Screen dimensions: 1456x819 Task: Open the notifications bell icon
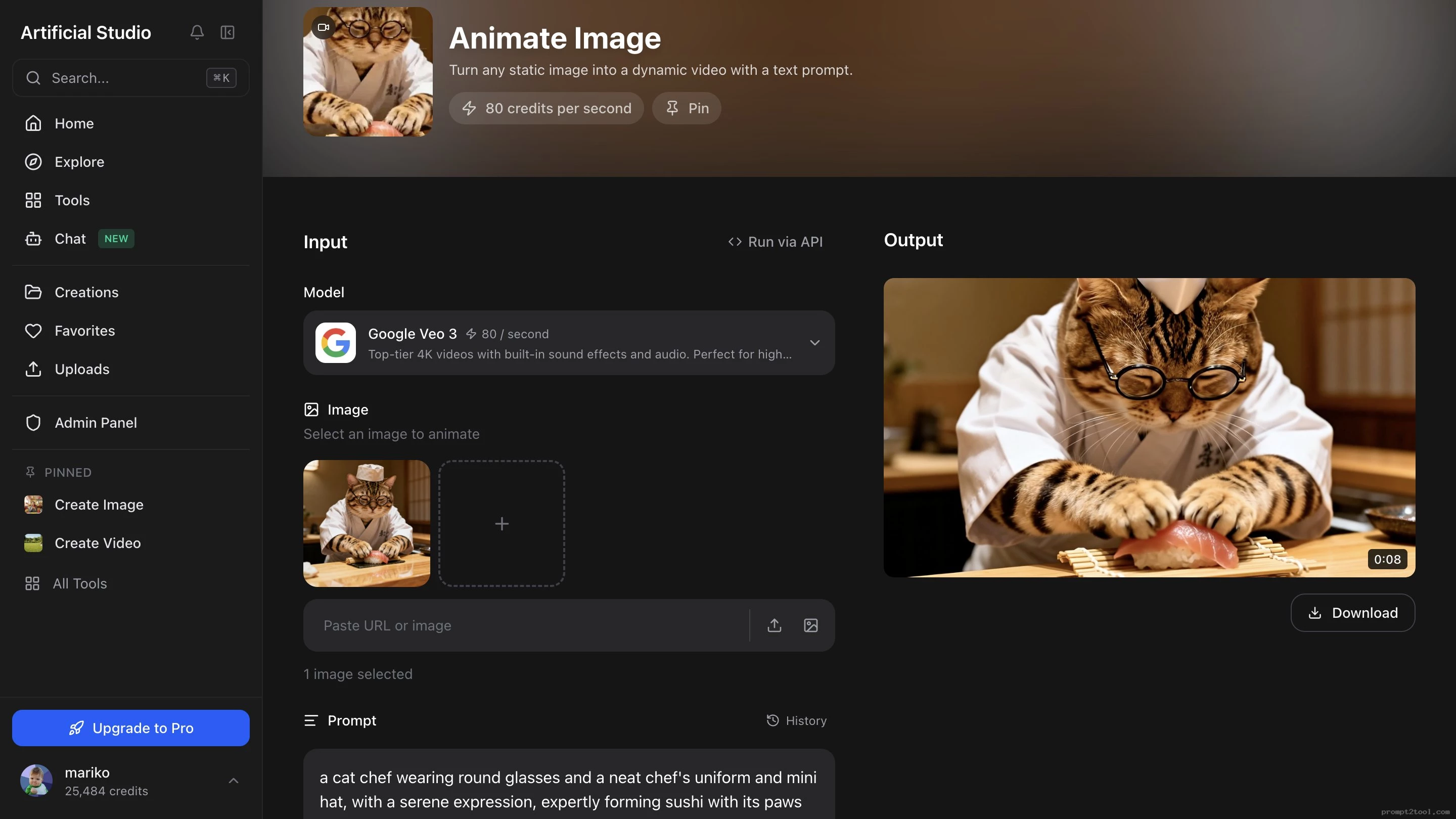tap(197, 32)
